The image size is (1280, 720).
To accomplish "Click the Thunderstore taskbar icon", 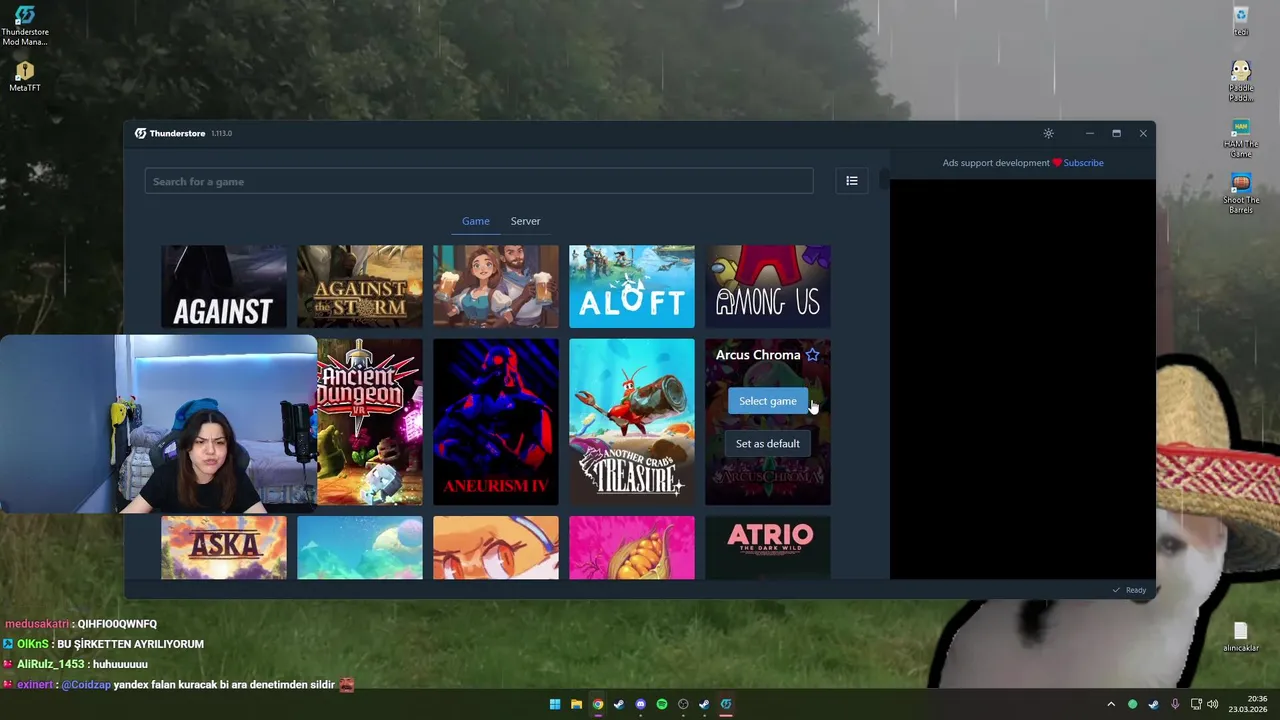I will click(726, 704).
